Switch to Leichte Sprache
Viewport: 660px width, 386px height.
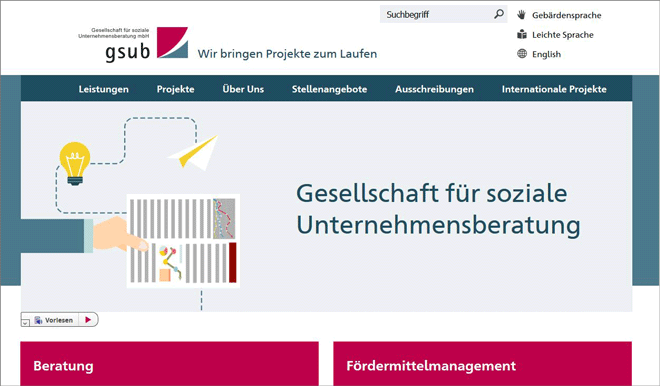[x=563, y=35]
